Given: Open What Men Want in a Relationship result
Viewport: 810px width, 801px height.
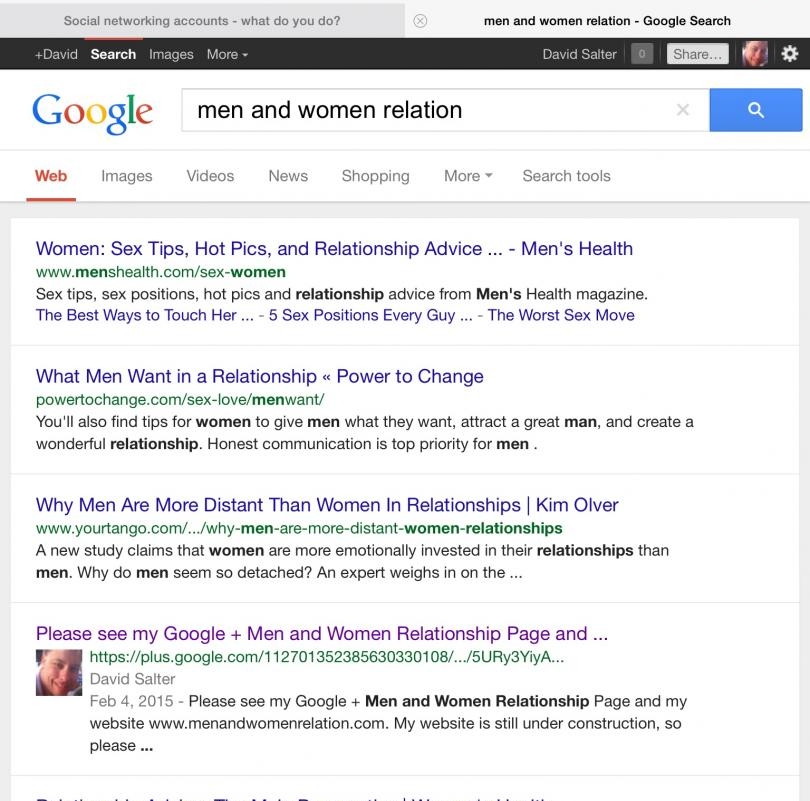Looking at the screenshot, I should coord(259,376).
